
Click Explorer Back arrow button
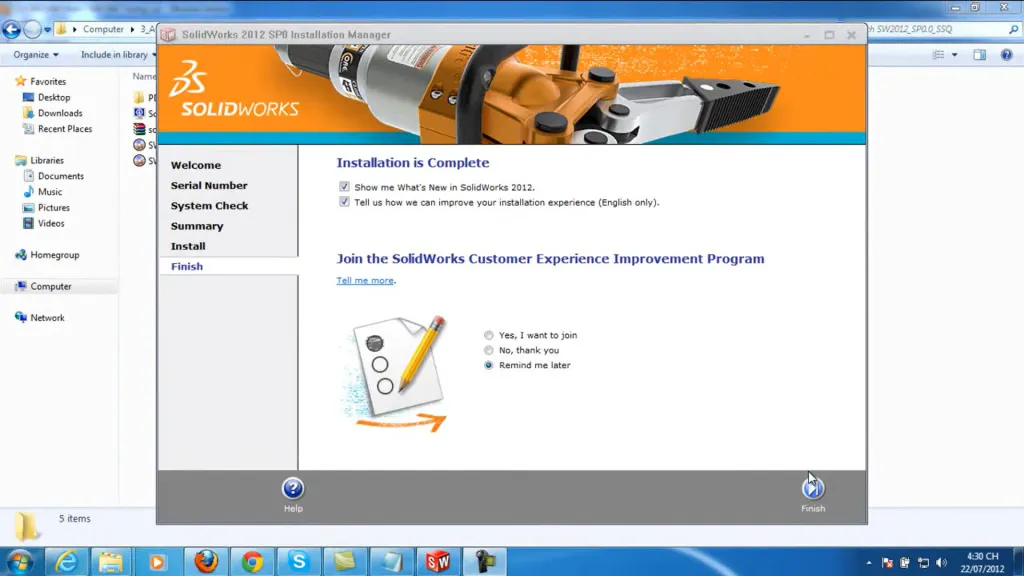point(12,29)
